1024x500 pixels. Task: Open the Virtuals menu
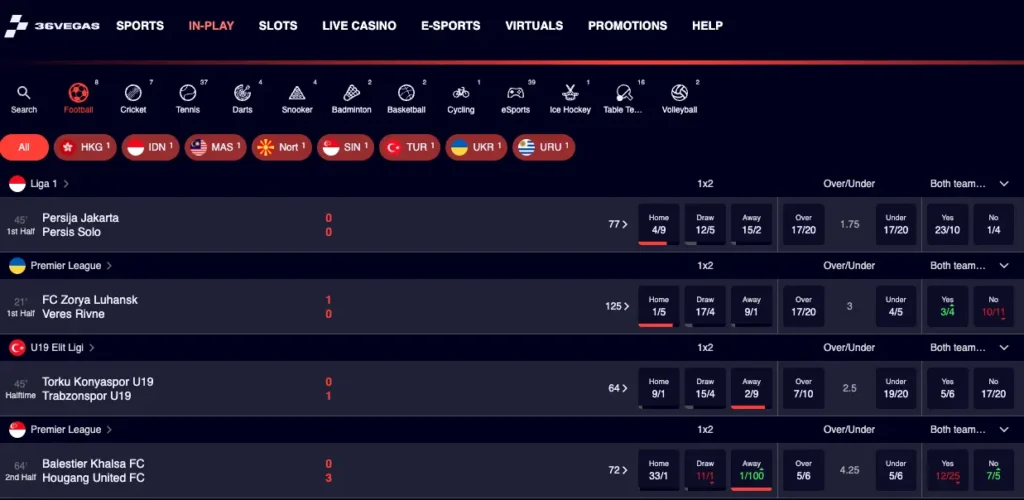534,26
